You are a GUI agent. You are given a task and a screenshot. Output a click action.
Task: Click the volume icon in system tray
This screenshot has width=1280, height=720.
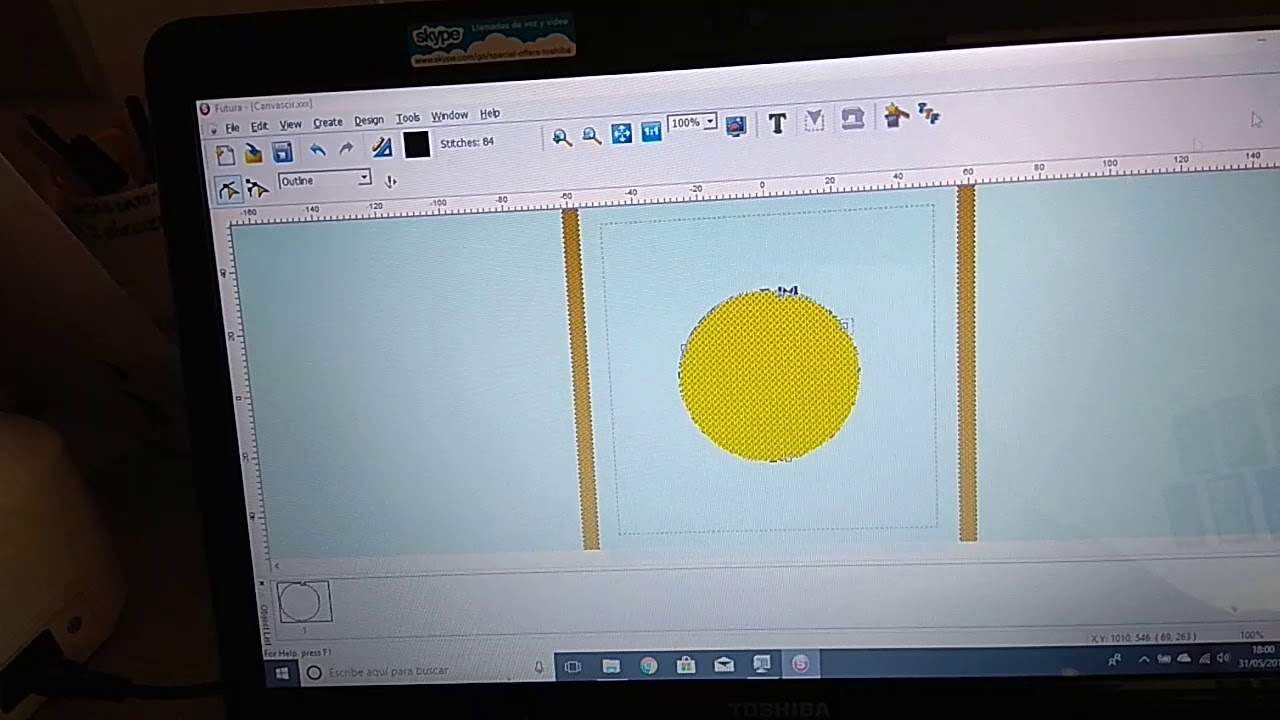coord(1222,657)
